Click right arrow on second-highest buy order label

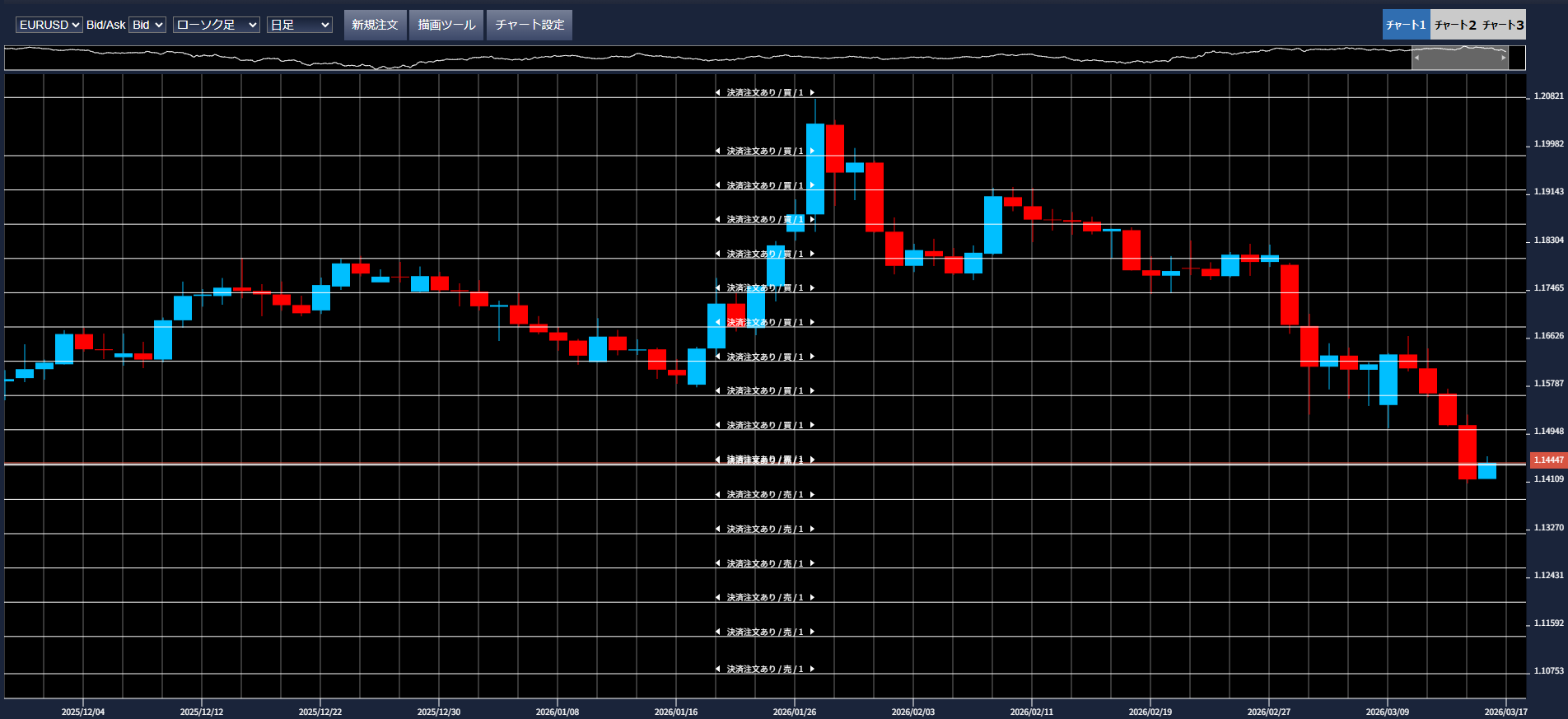point(812,152)
